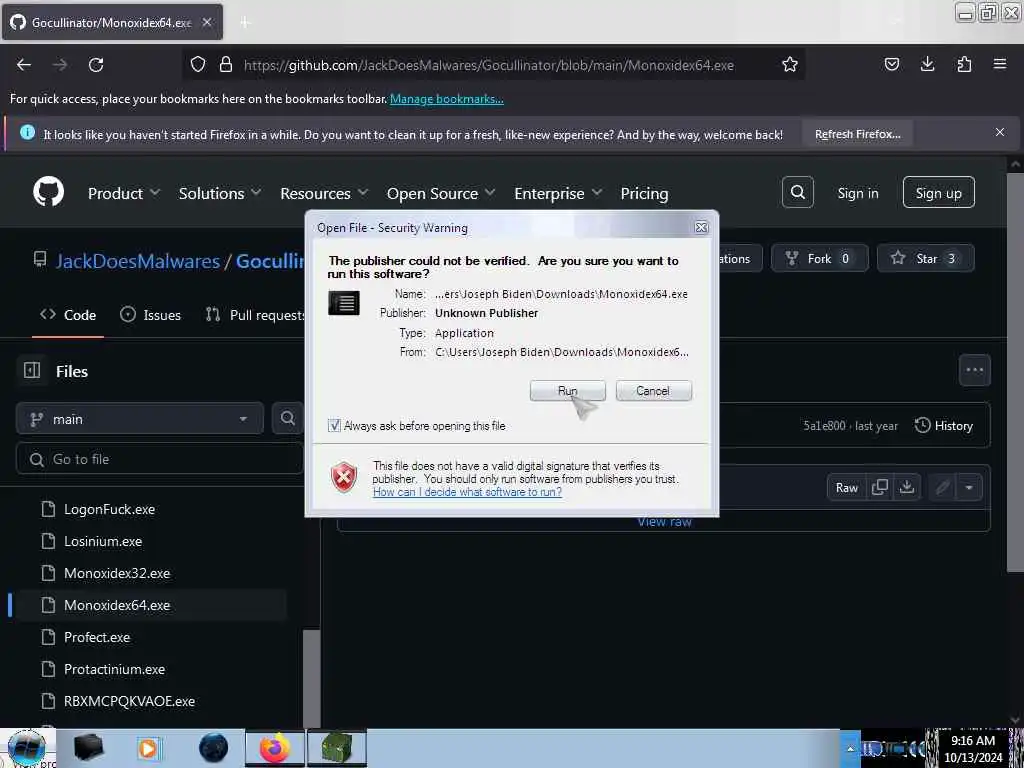Open the JackDoesMalwares profile link
This screenshot has height=768, width=1024.
point(138,261)
